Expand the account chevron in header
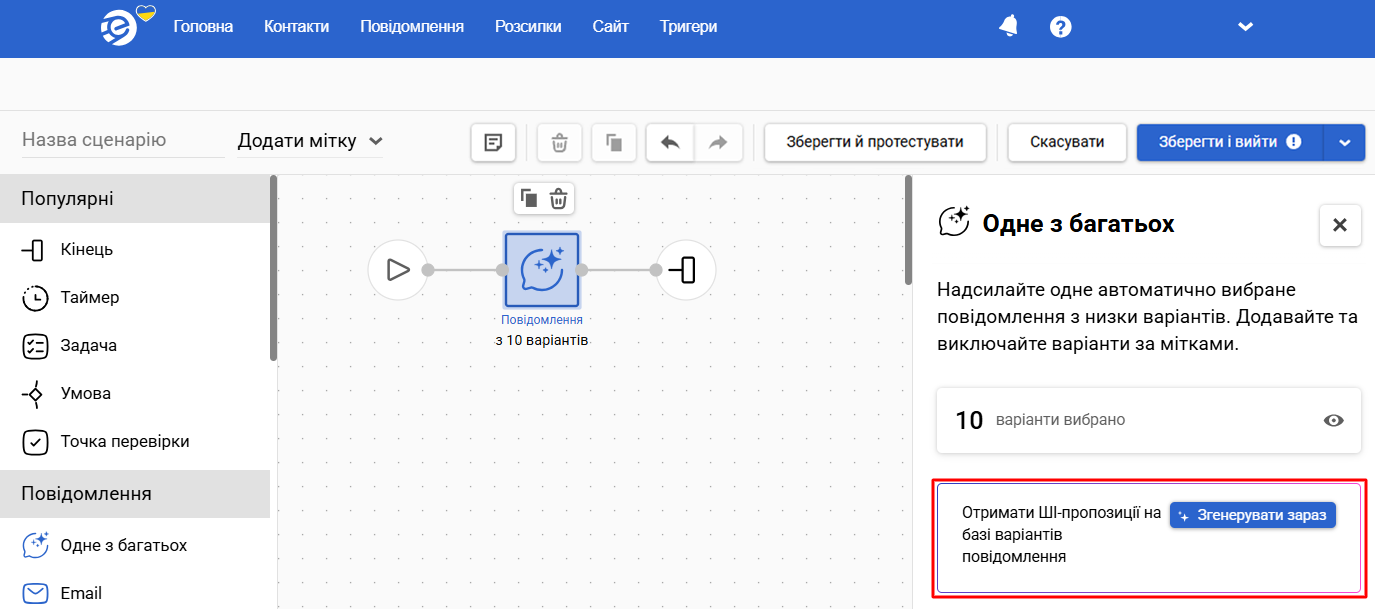The height and width of the screenshot is (609, 1375). pos(1246,27)
